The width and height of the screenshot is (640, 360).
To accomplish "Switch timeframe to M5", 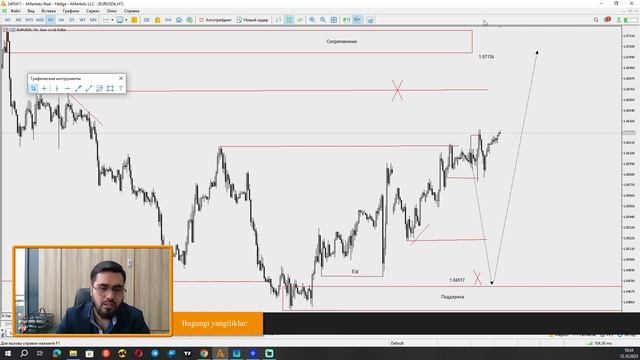I will click(18, 20).
